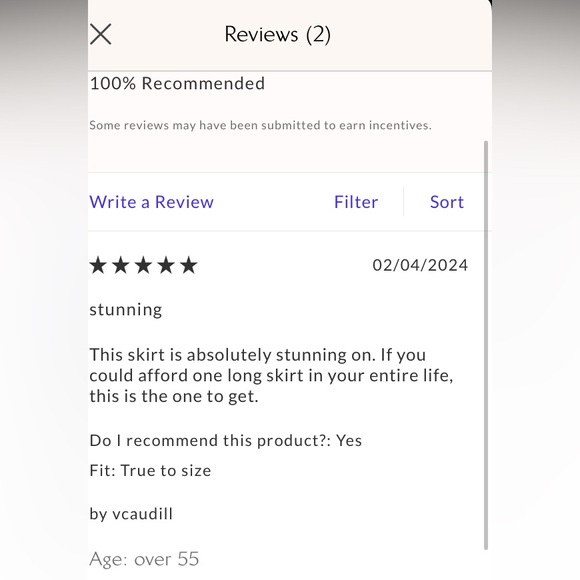The height and width of the screenshot is (580, 580).
Task: Click the fourth star of the rating
Action: pyautogui.click(x=166, y=265)
